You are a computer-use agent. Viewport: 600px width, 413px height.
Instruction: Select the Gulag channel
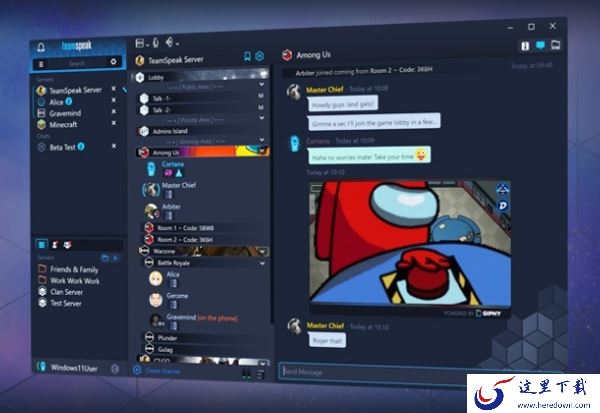pyautogui.click(x=203, y=349)
